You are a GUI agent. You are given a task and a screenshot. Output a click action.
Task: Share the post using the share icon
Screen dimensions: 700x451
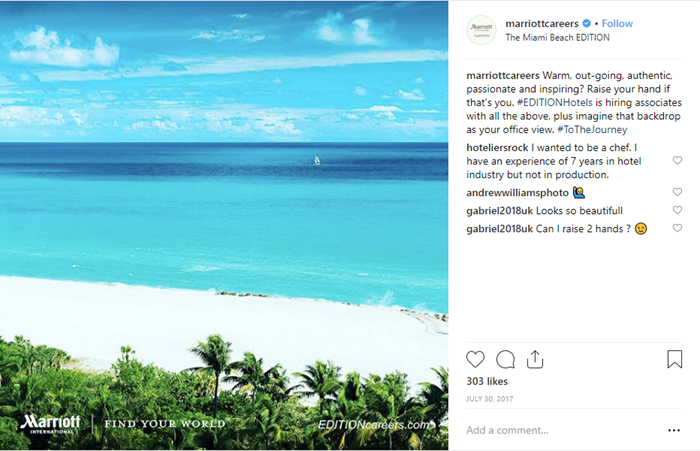tap(534, 359)
